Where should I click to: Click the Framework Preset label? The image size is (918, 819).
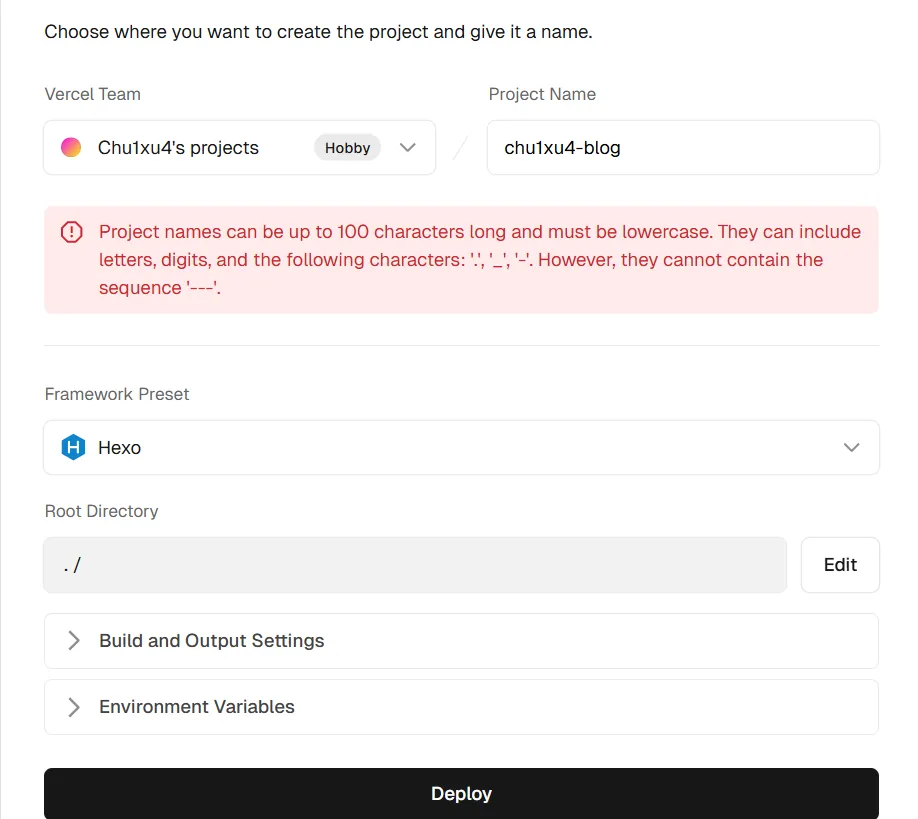(117, 394)
